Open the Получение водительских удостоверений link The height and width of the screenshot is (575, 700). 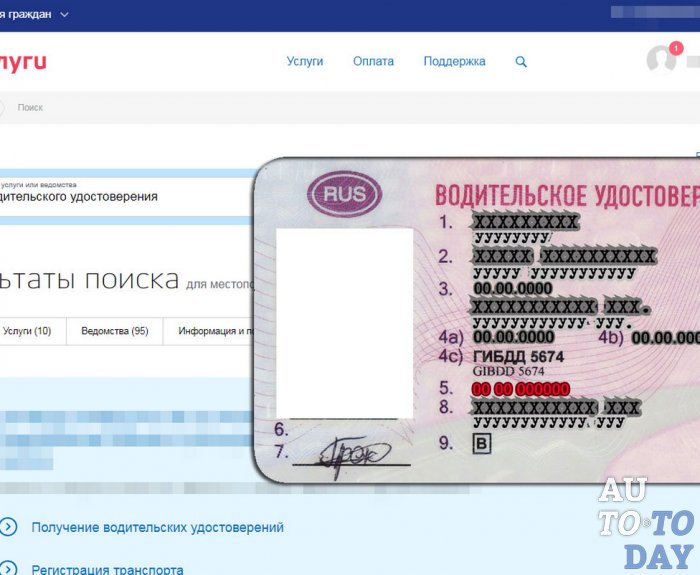click(x=157, y=527)
